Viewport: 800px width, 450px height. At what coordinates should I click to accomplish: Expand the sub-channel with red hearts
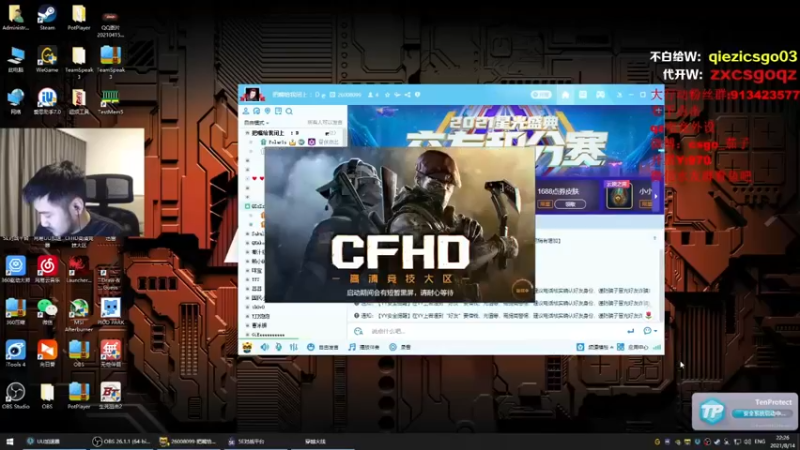tap(247, 178)
